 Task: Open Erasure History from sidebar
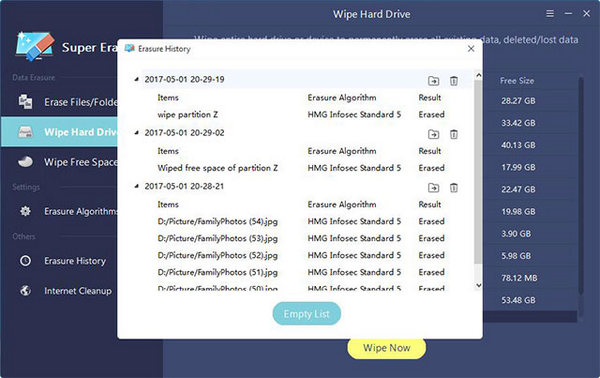(59, 261)
